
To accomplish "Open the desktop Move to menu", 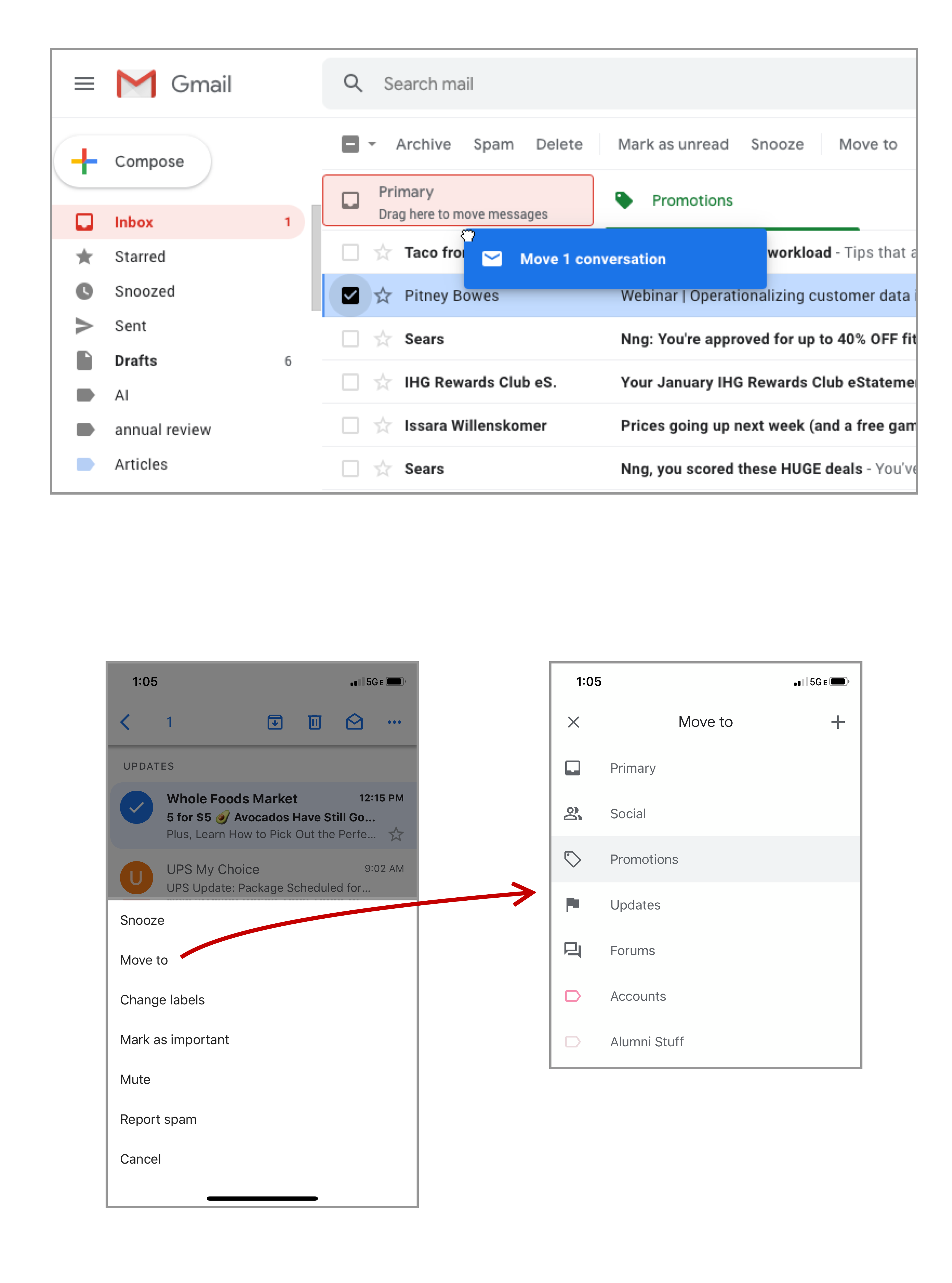I will point(867,144).
